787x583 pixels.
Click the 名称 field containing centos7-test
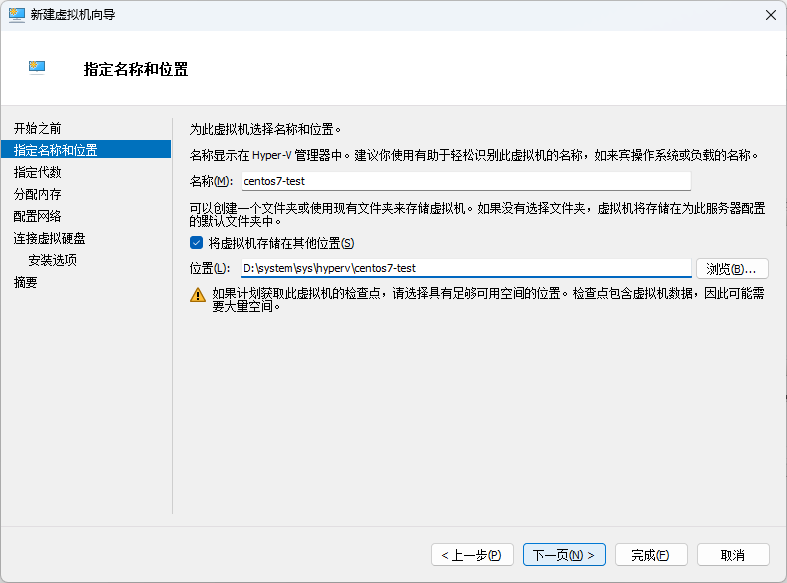pos(466,181)
